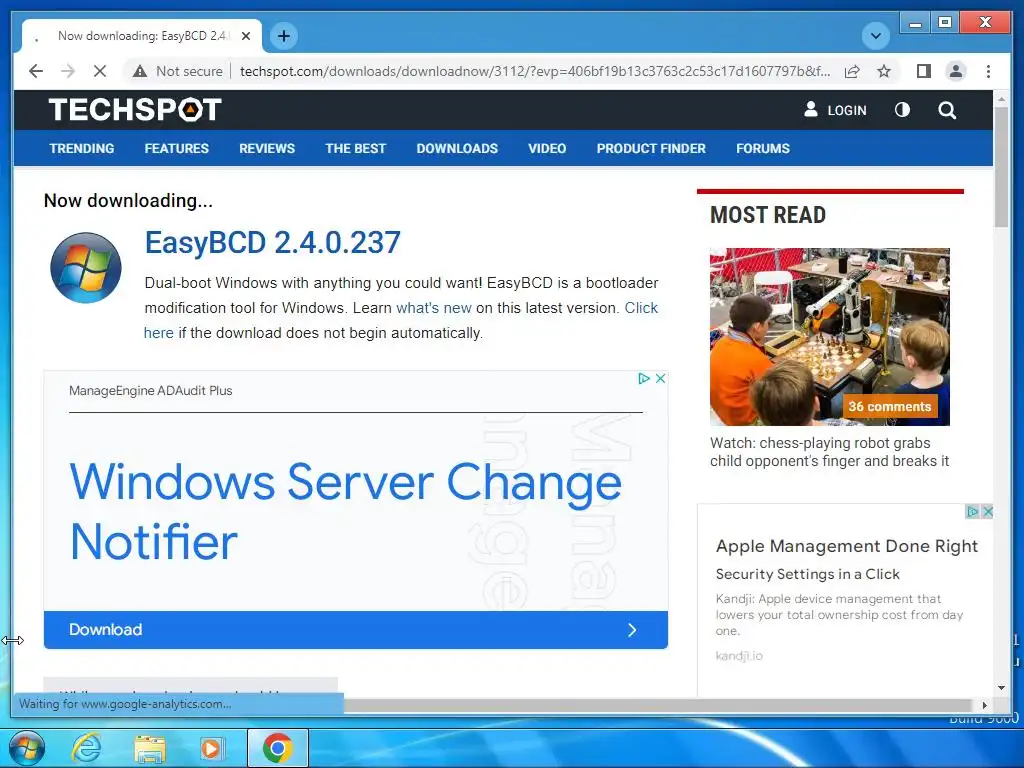1024x768 pixels.
Task: Share this page via the share icon
Action: click(x=852, y=71)
